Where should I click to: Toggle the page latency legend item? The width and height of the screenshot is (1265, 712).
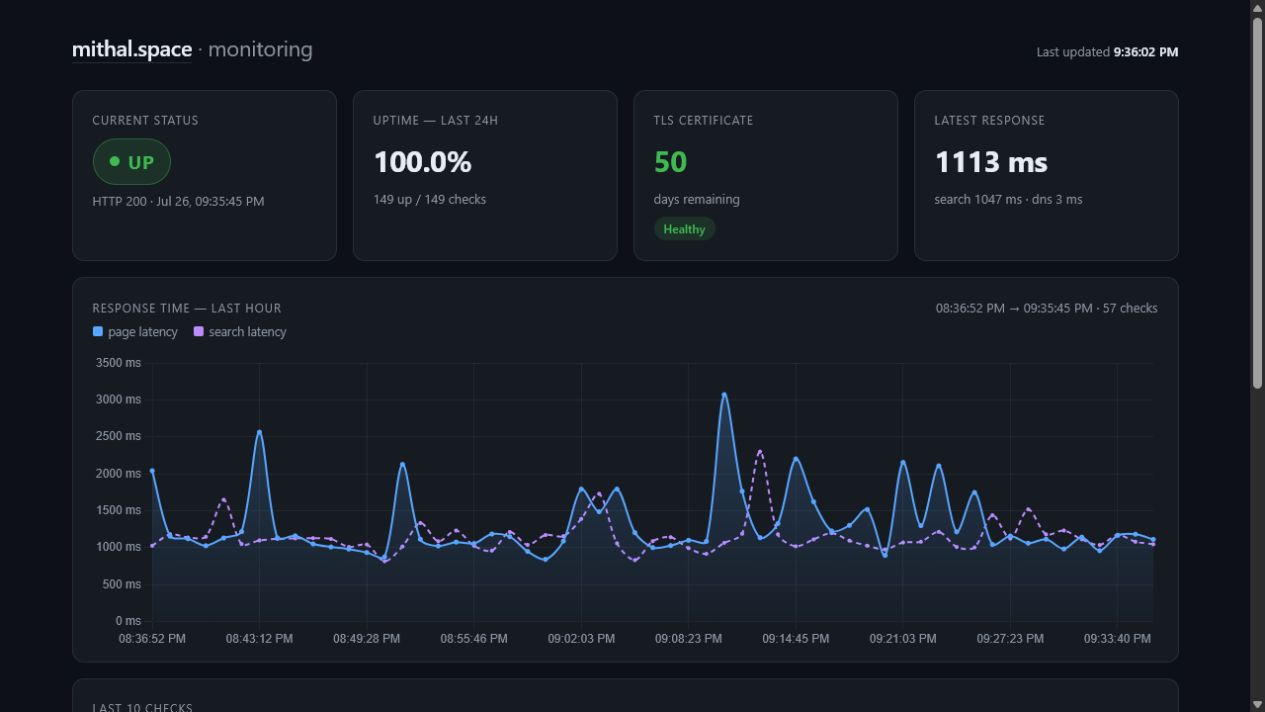tap(135, 332)
